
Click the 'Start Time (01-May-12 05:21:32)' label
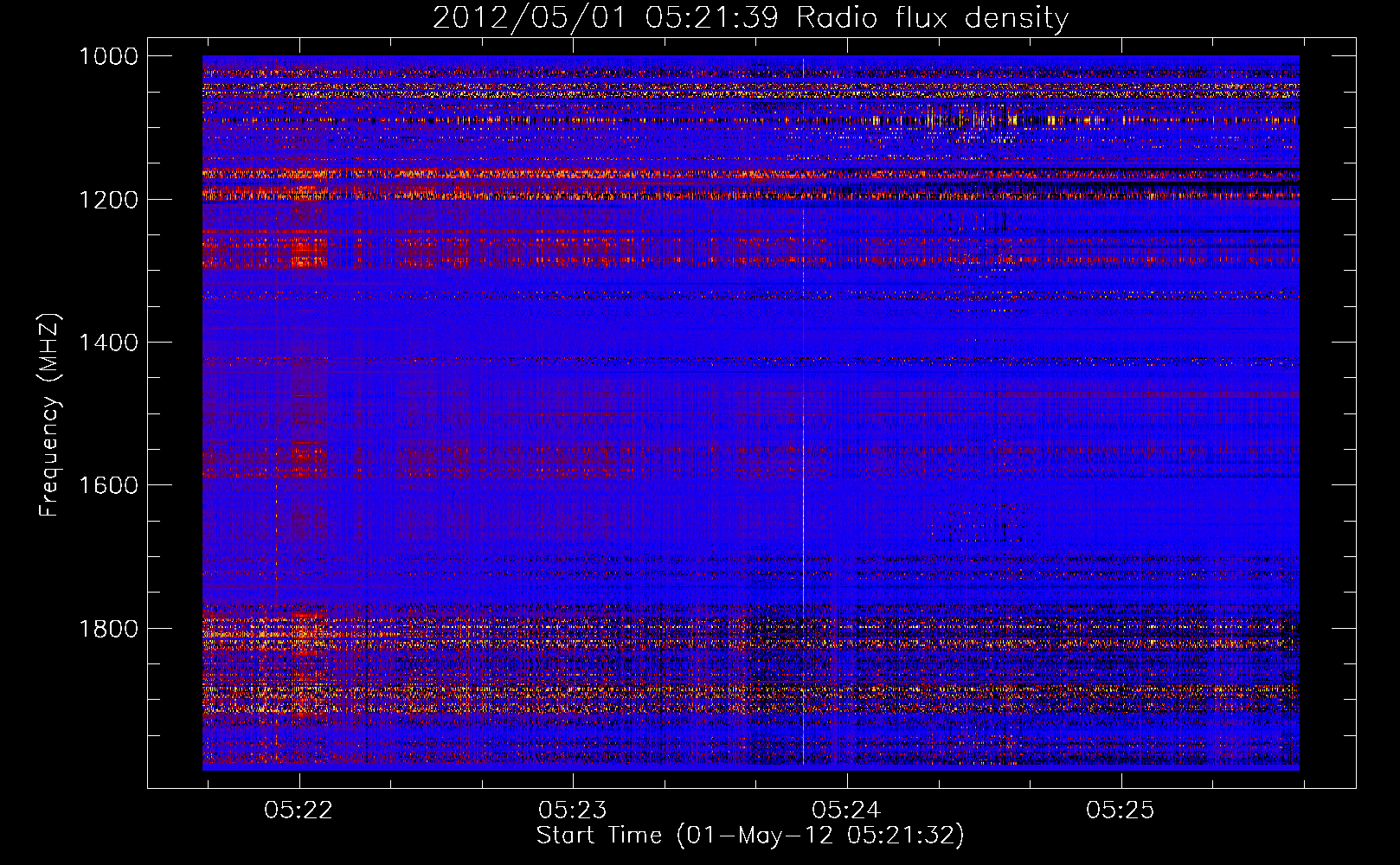click(x=750, y=836)
